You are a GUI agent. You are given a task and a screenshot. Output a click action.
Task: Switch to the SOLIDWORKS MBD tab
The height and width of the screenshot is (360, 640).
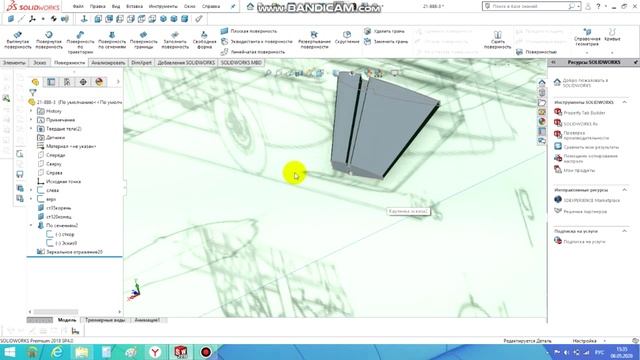point(241,63)
